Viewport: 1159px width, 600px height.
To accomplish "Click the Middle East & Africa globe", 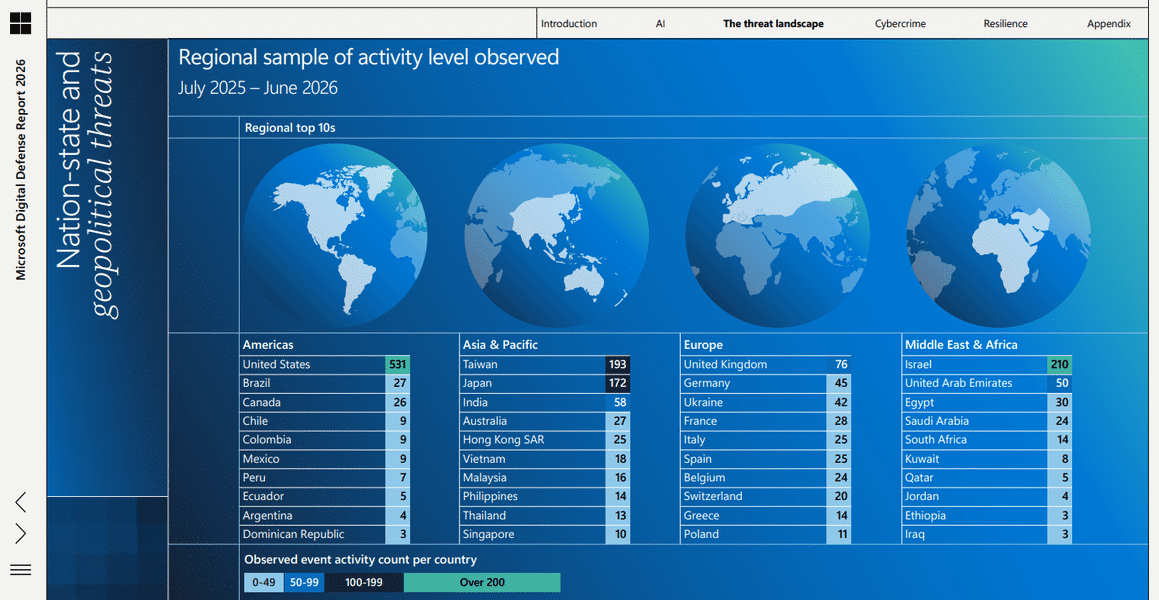I will [x=999, y=236].
